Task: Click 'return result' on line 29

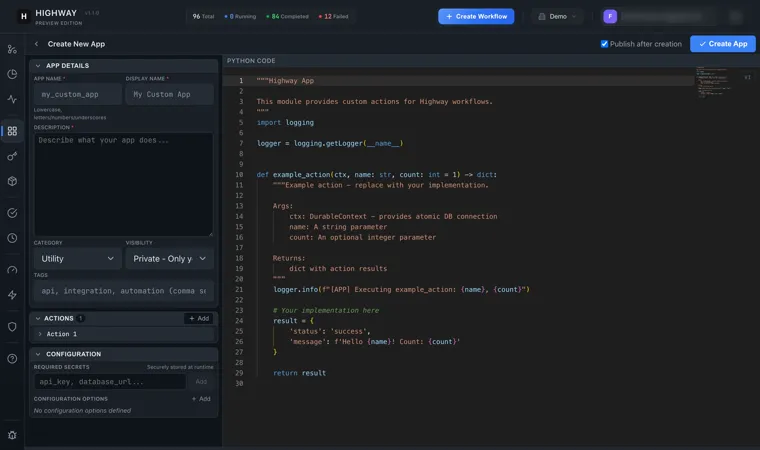Action: pos(300,373)
